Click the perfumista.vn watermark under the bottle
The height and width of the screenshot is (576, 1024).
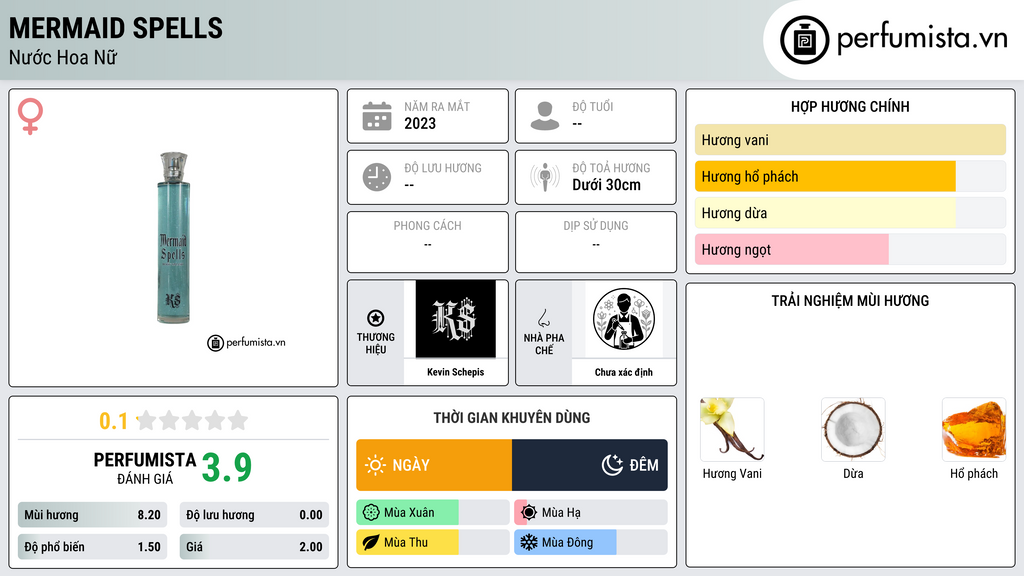point(246,342)
